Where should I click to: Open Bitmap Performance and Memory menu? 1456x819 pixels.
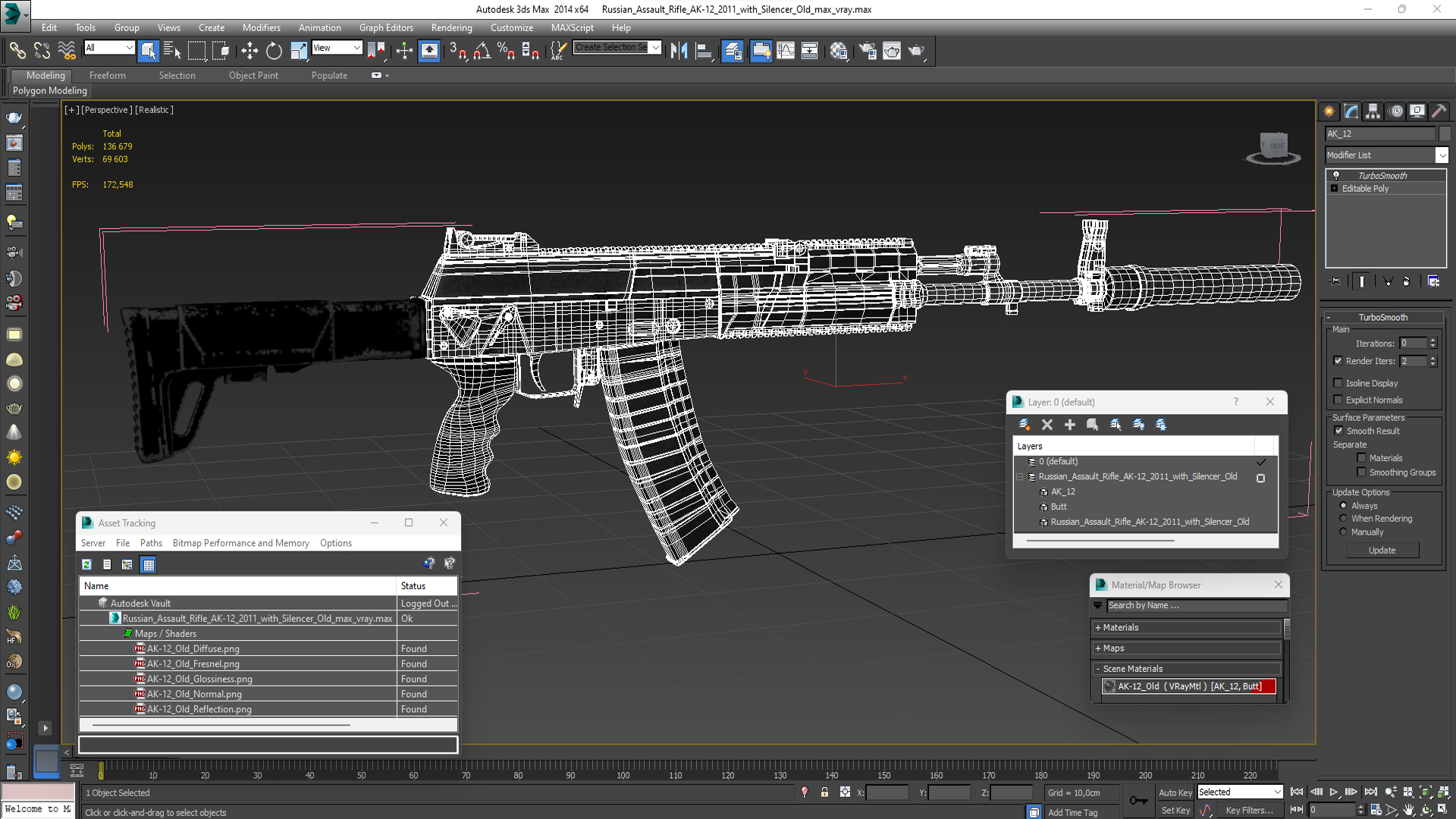click(240, 543)
